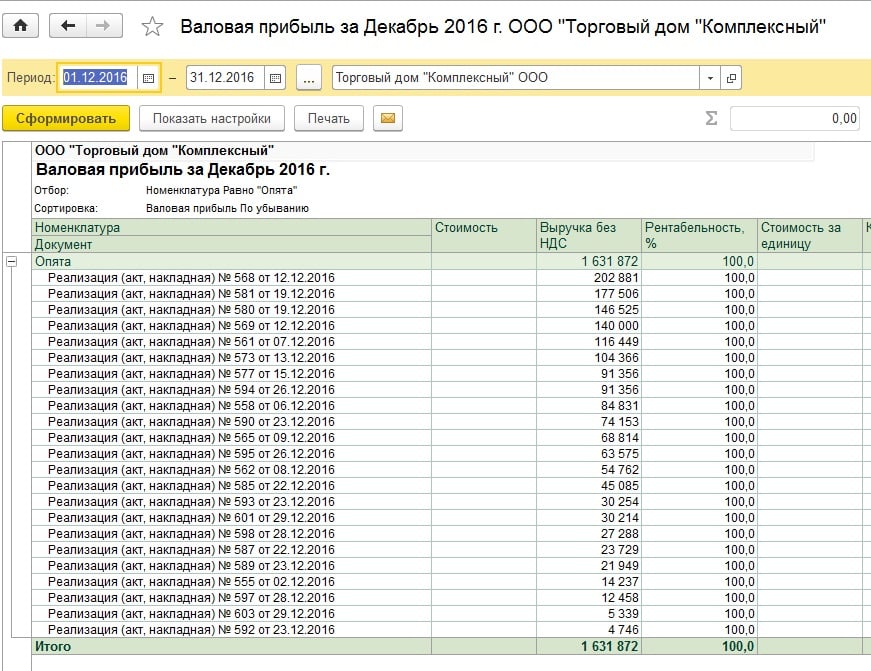Open the organization's card with open icon
This screenshot has width=871, height=671.
(x=732, y=78)
